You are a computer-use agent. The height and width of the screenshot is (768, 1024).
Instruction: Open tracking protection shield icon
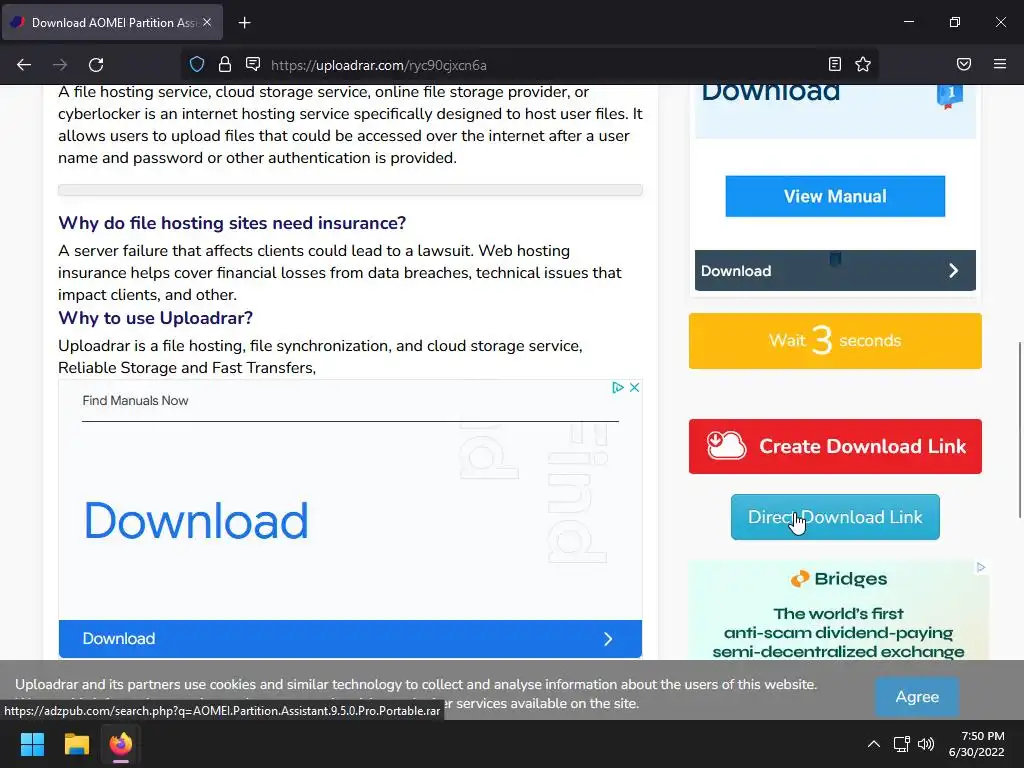tap(197, 64)
